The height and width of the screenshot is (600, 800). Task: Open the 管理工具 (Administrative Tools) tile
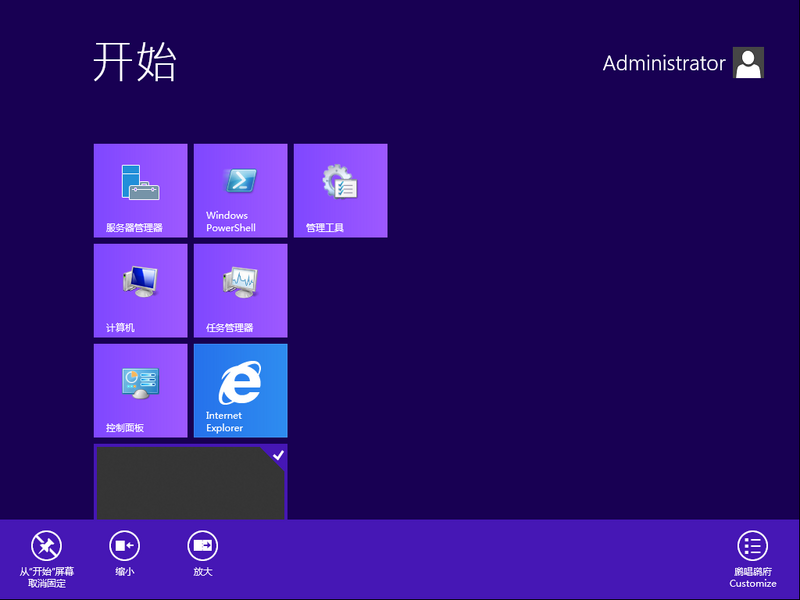tap(340, 190)
